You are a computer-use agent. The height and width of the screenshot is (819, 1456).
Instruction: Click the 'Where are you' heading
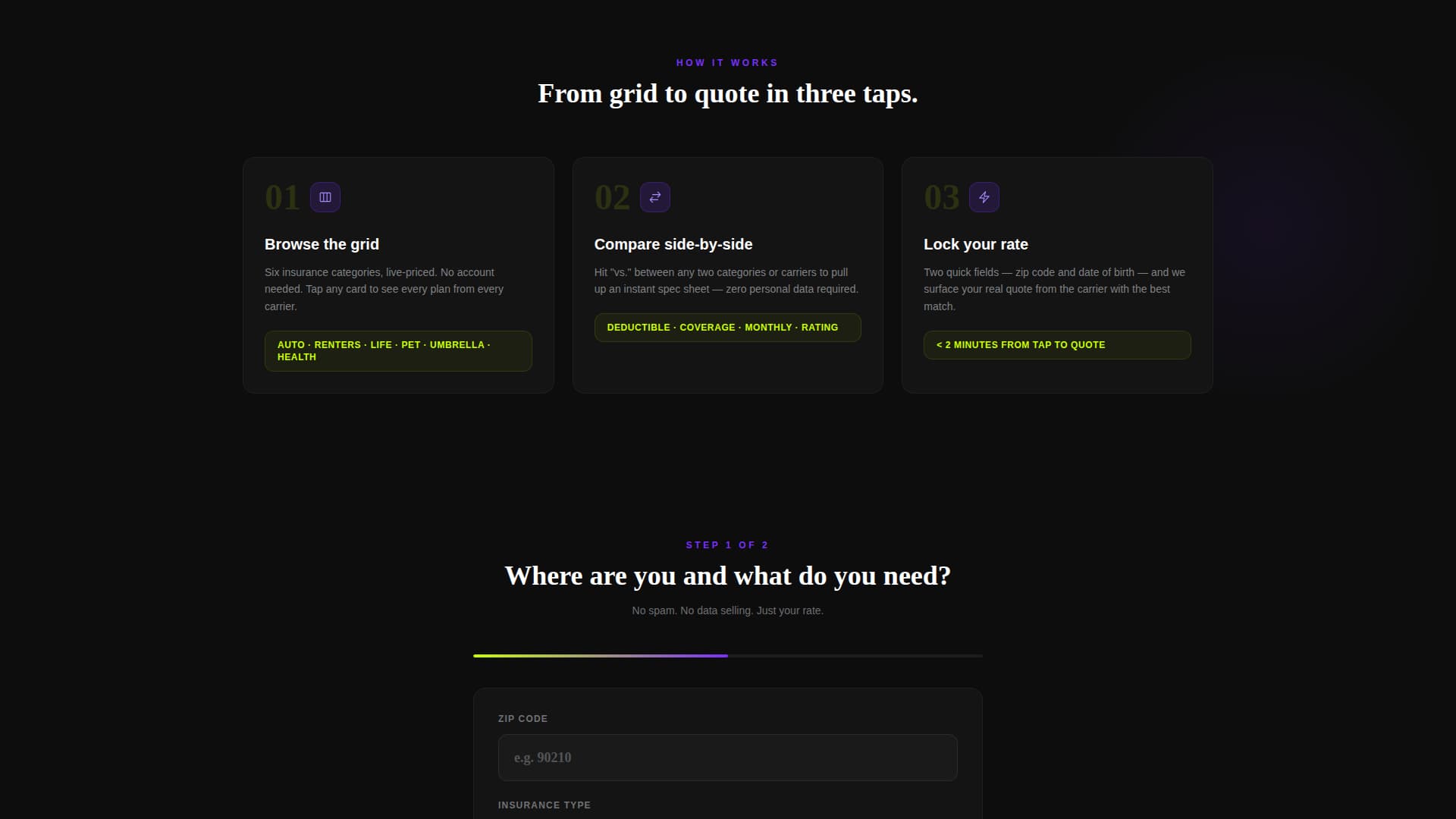click(727, 576)
